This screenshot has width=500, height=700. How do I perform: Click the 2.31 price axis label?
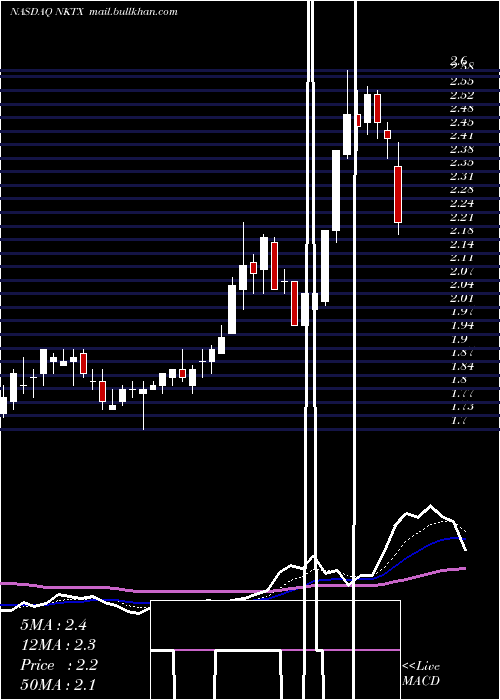click(462, 176)
